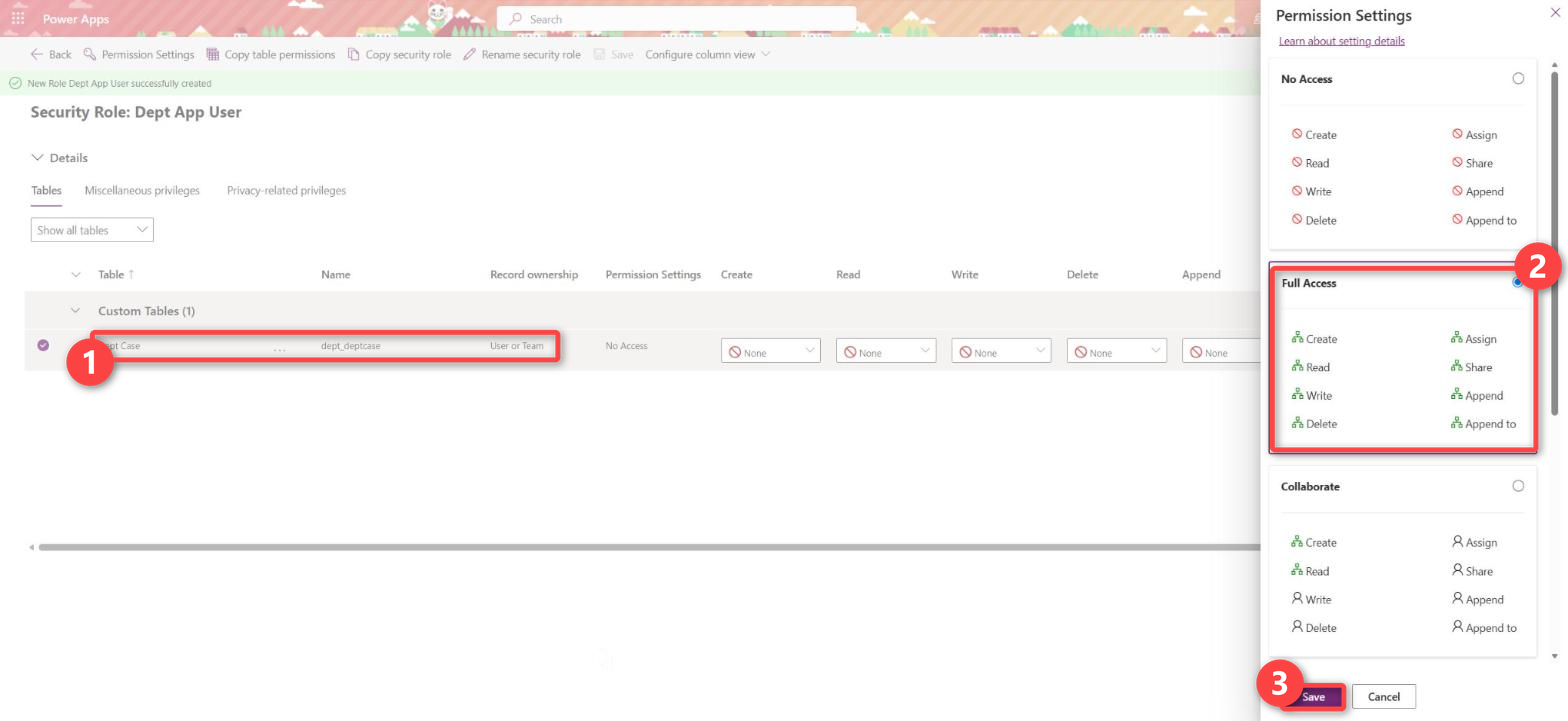Sort by the Table column header
Image resolution: width=1568 pixels, height=721 pixels.
[116, 274]
